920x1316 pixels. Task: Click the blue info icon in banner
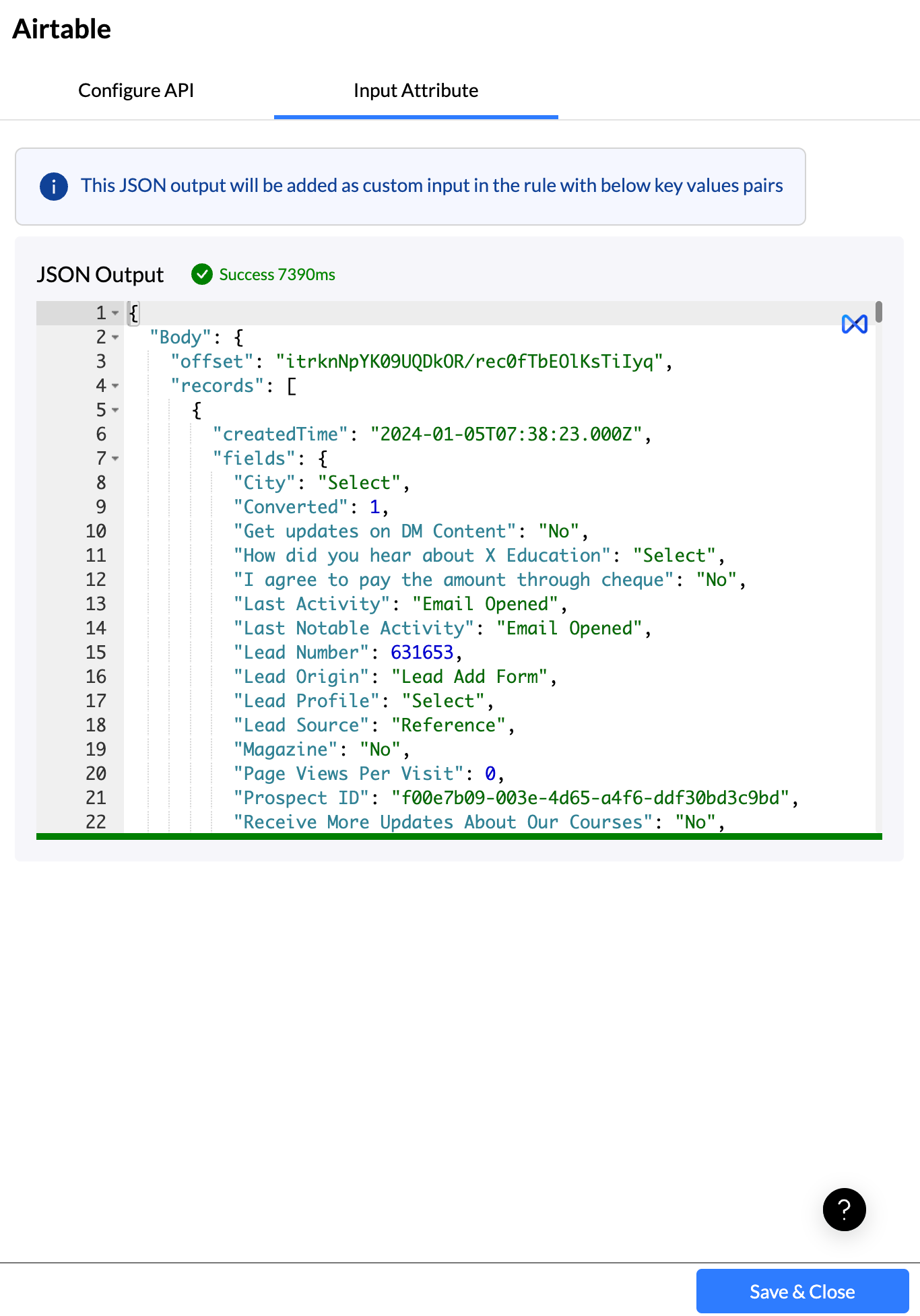tap(54, 187)
